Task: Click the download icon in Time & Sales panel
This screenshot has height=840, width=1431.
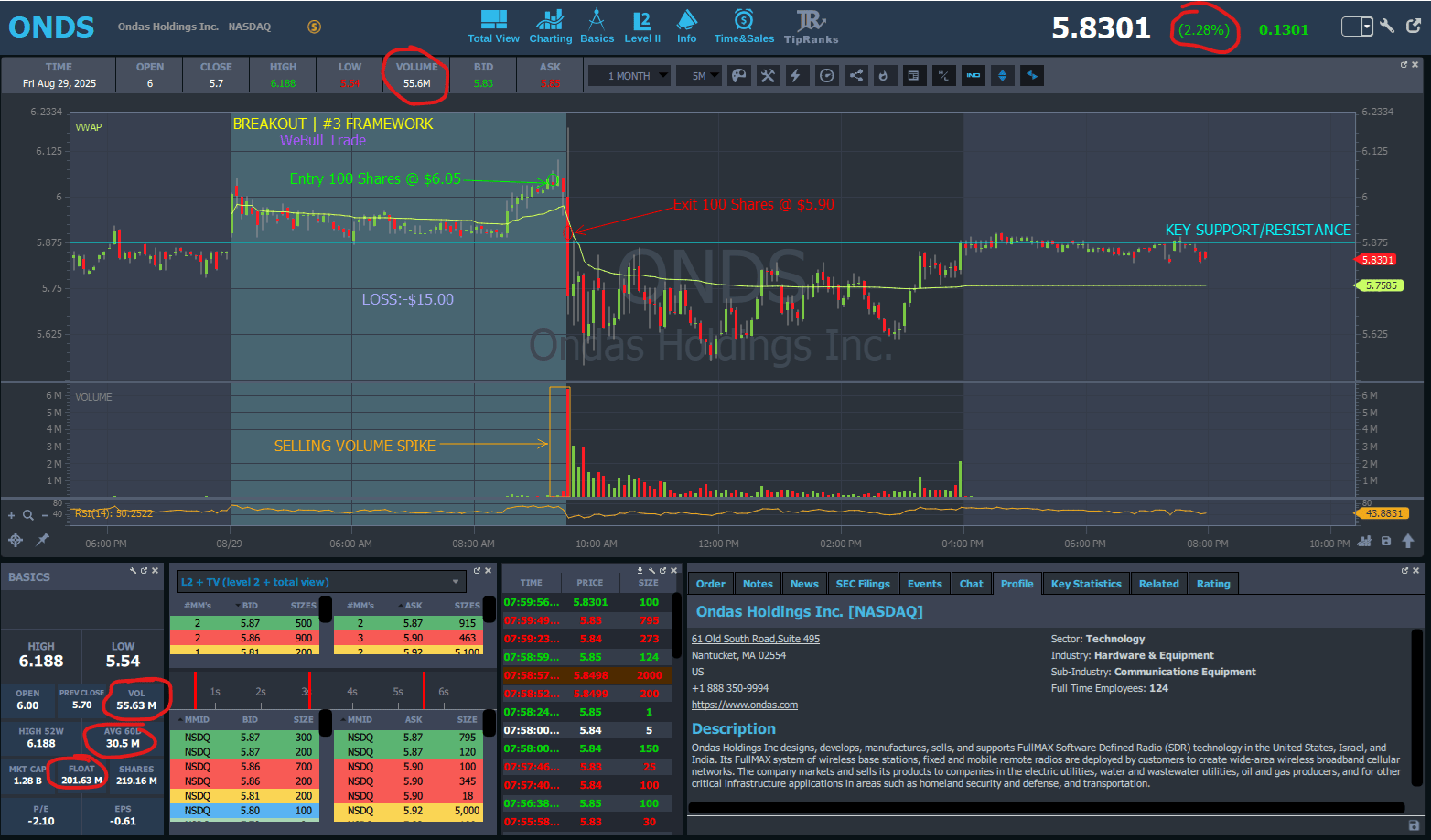Action: pos(640,570)
